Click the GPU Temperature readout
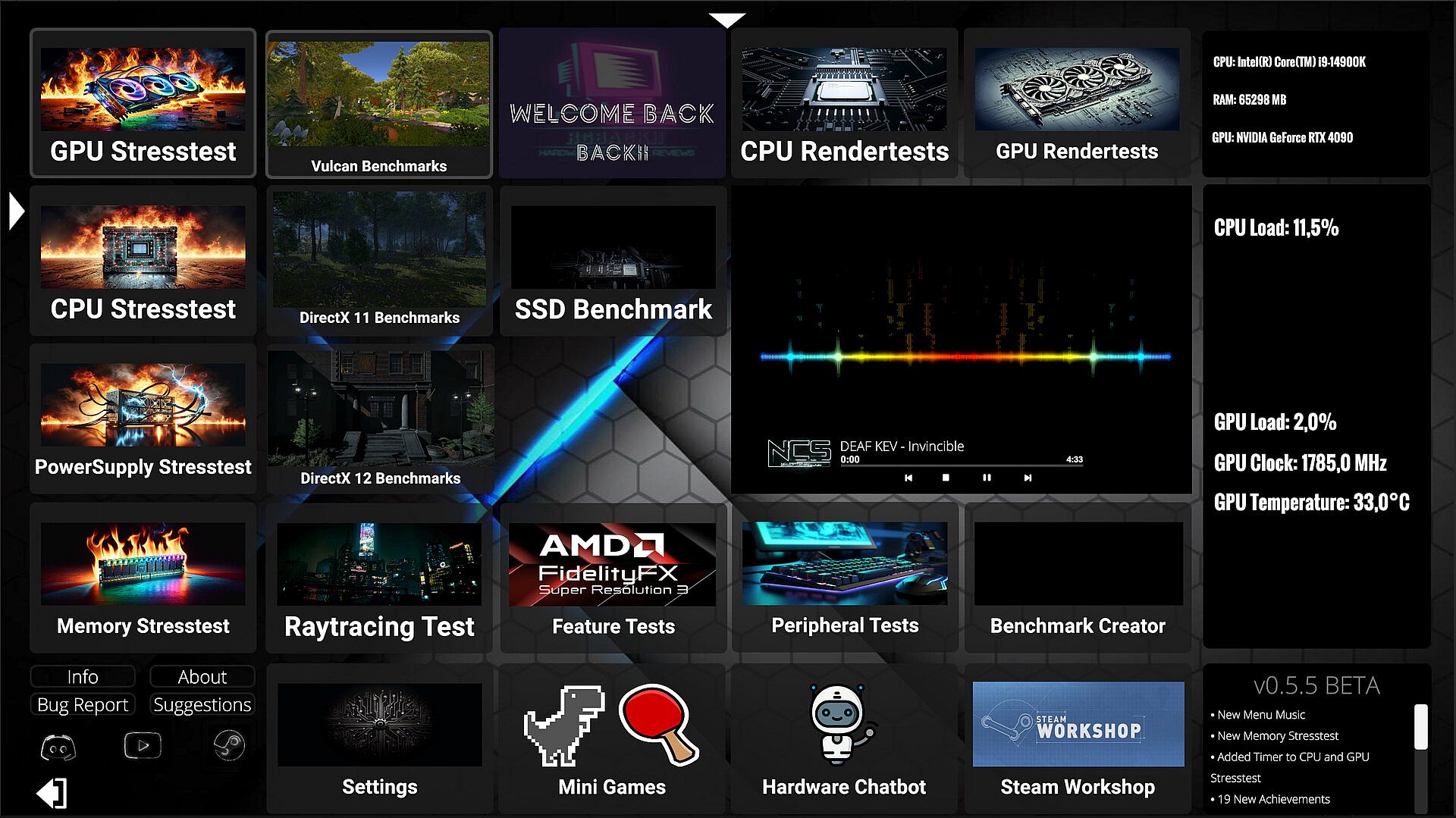Screen dimensions: 1456x818 tap(1312, 502)
